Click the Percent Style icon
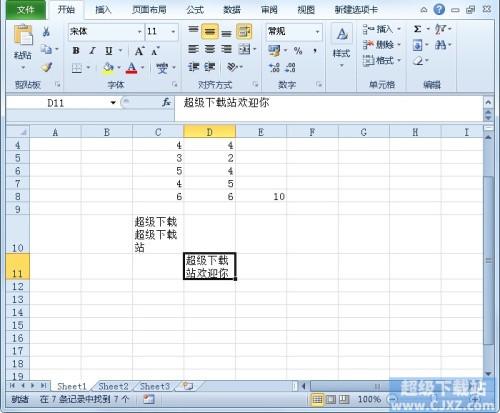This screenshot has width=500, height=413. 298,51
